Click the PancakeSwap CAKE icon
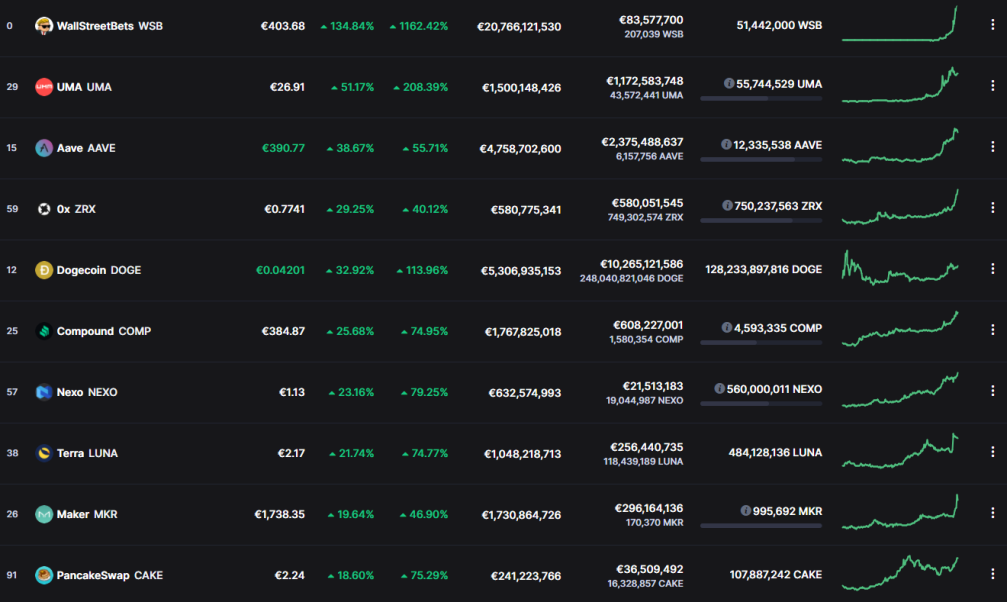Screen dimensions: 1007x602 pyautogui.click(x=44, y=575)
